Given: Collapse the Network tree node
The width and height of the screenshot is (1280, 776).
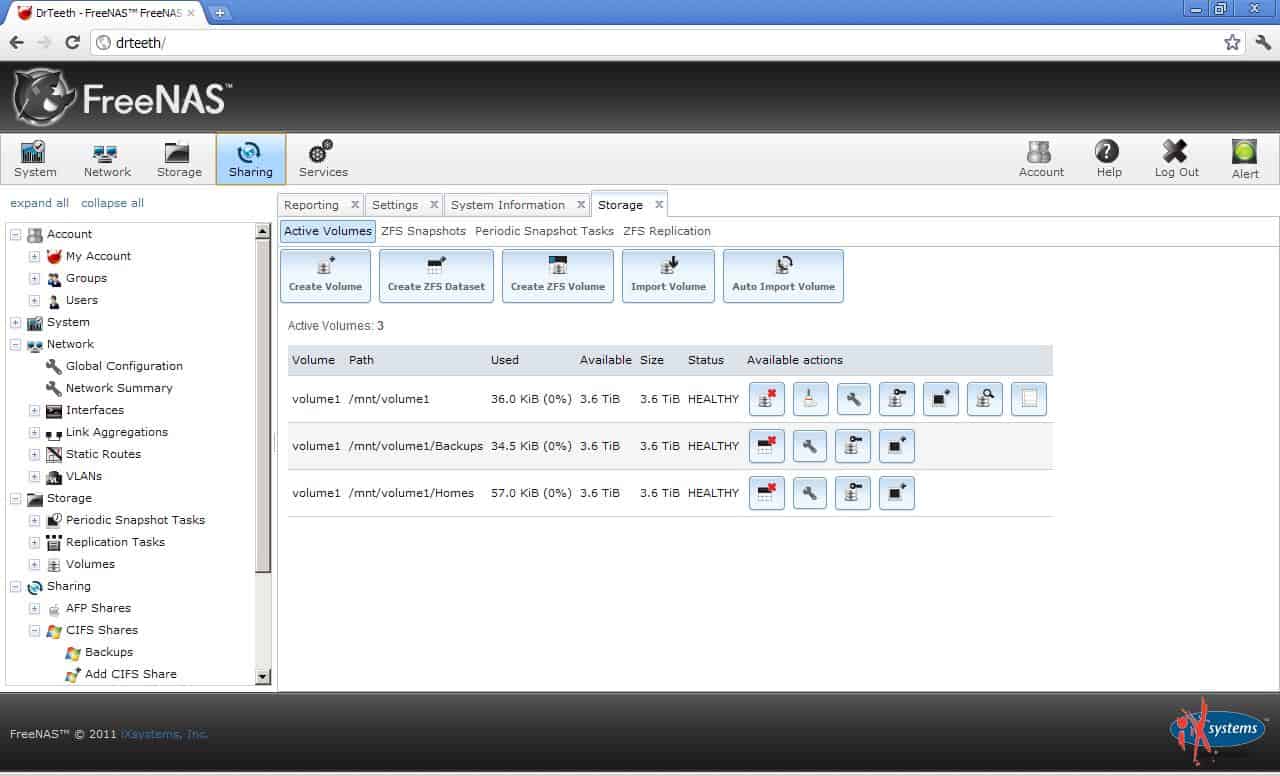Looking at the screenshot, I should pyautogui.click(x=15, y=345).
